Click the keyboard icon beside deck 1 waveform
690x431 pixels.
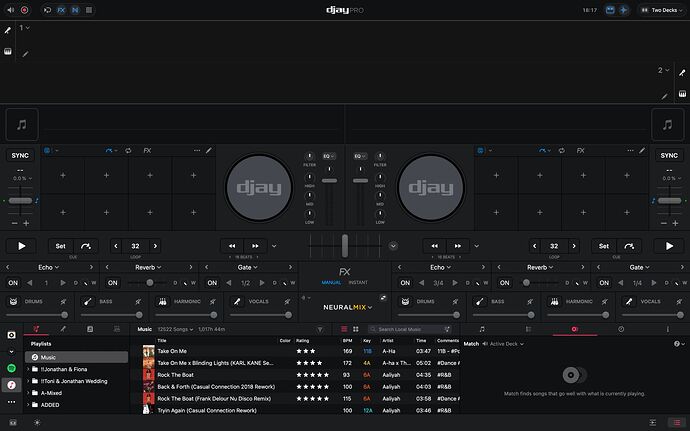7,51
